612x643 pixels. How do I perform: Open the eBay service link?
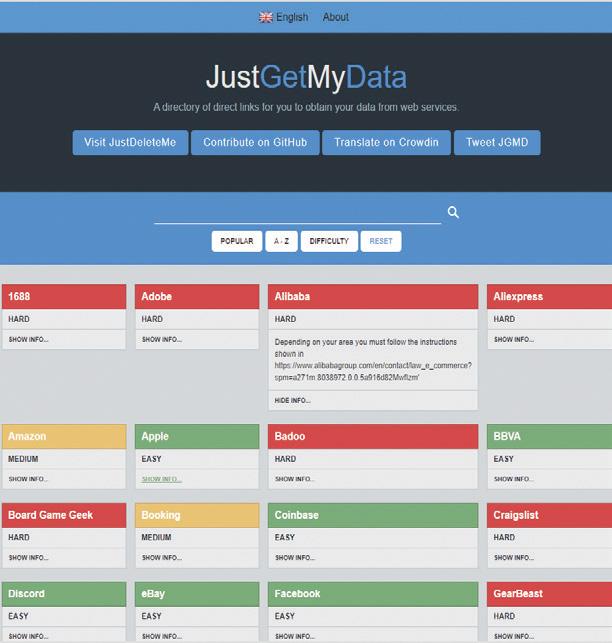197,594
